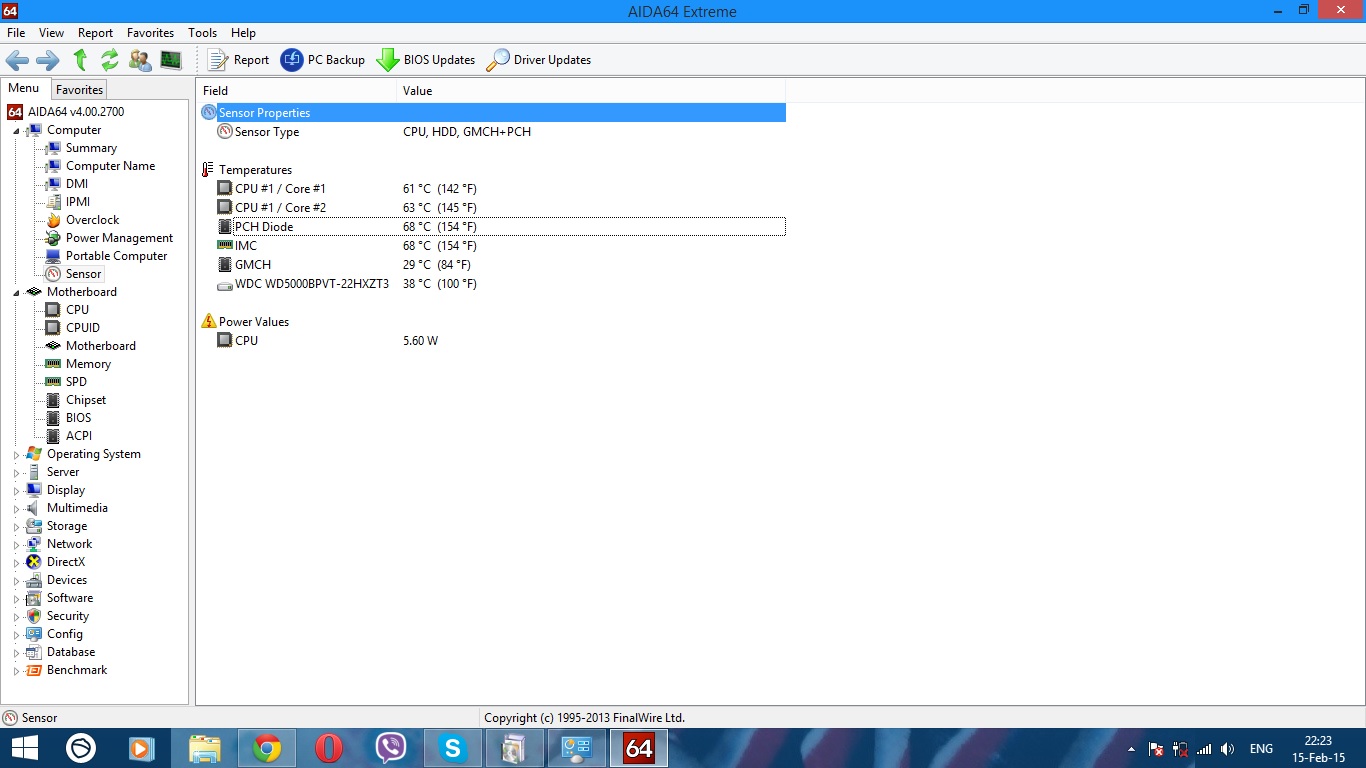
Task: Open the BIOS chip icon in the tree
Action: (x=53, y=418)
